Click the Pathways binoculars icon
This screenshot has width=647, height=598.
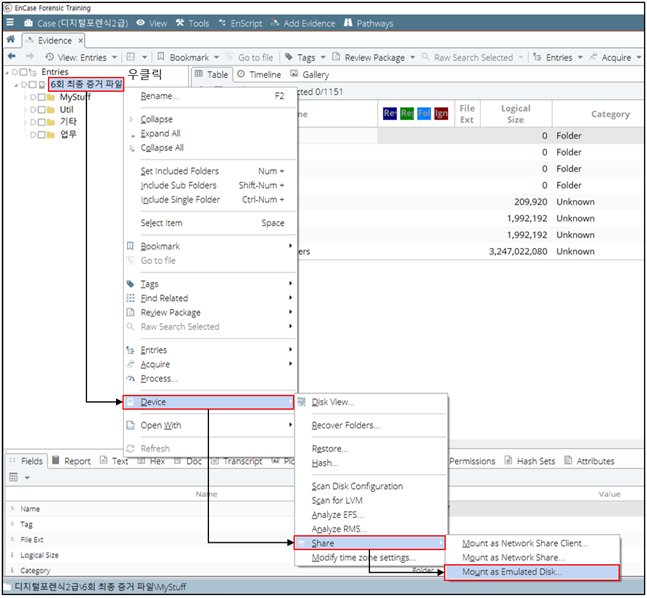point(348,23)
